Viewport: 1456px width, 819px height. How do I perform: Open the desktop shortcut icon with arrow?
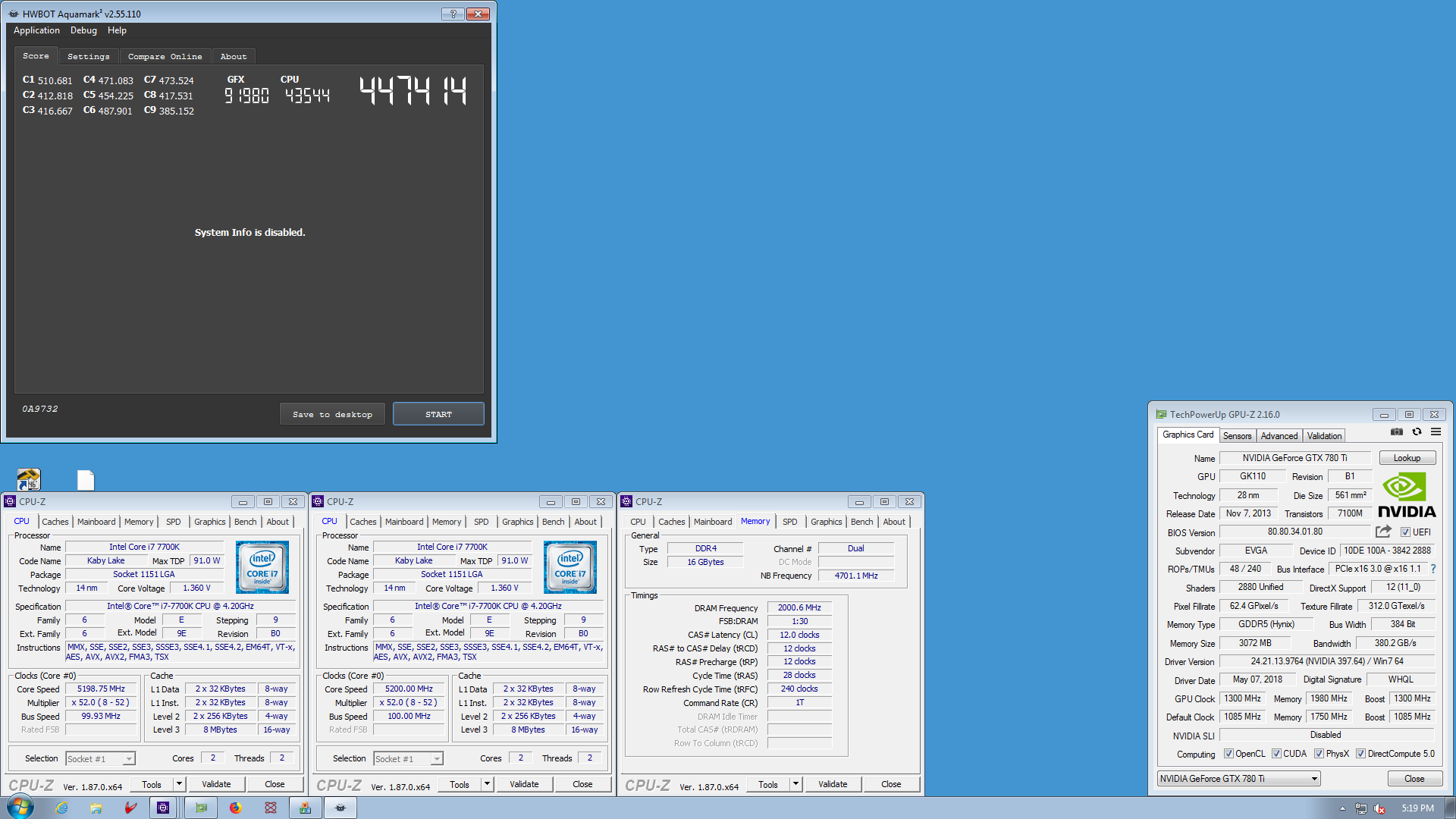pos(29,479)
